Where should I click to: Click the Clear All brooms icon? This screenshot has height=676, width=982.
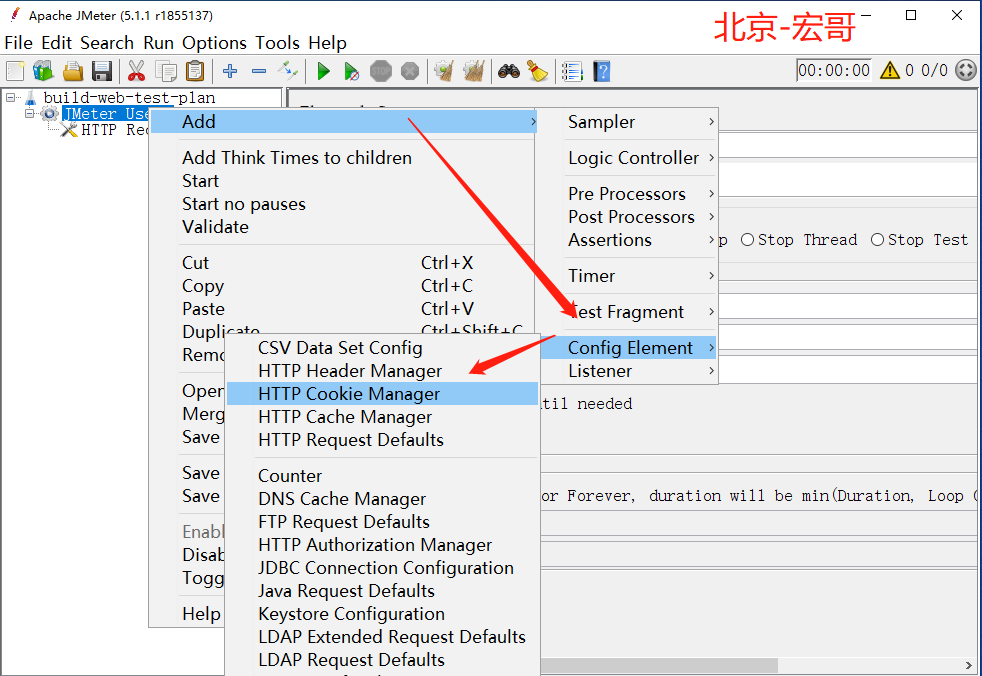[474, 71]
